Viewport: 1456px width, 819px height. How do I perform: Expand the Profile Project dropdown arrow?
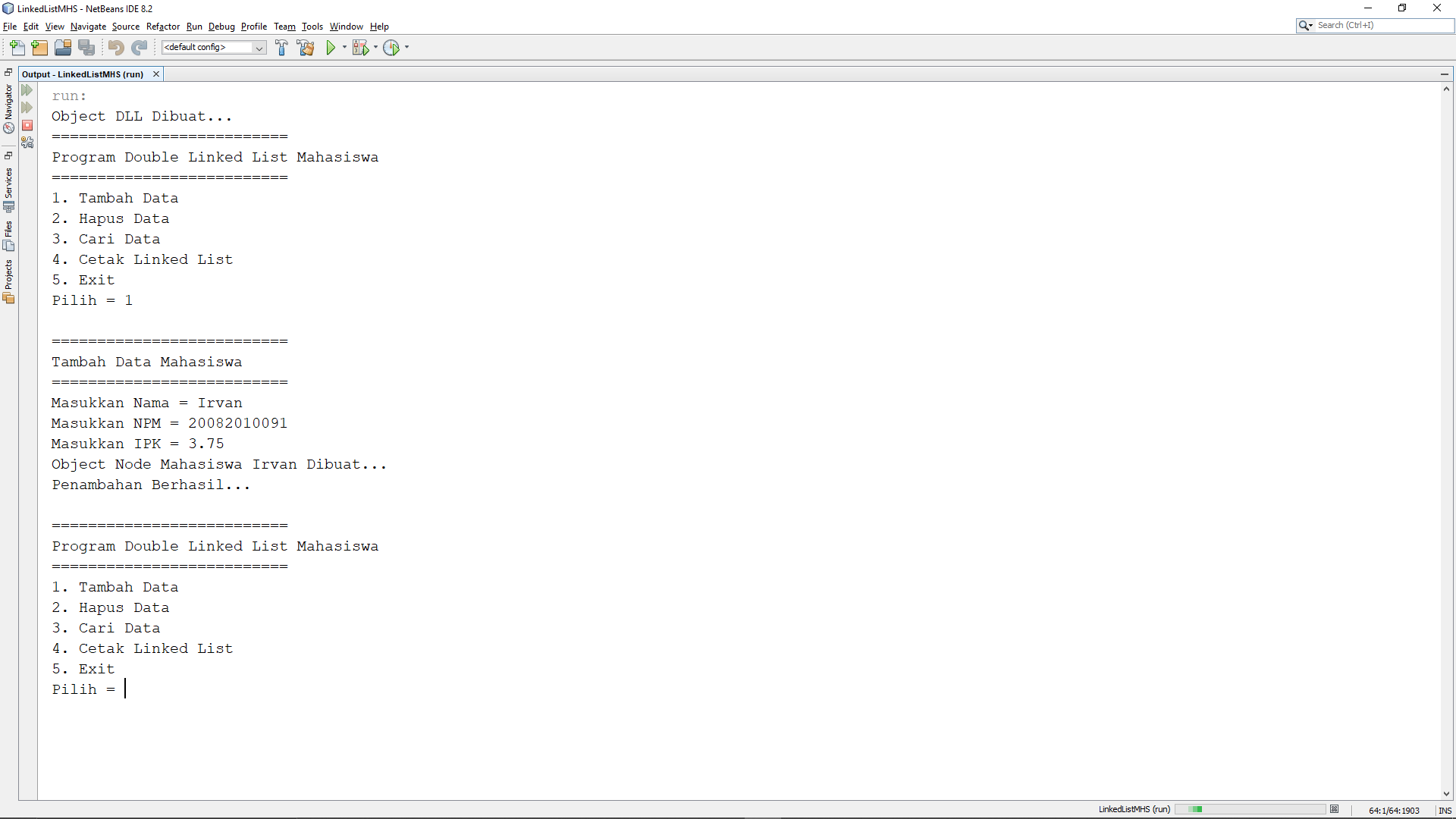(407, 48)
